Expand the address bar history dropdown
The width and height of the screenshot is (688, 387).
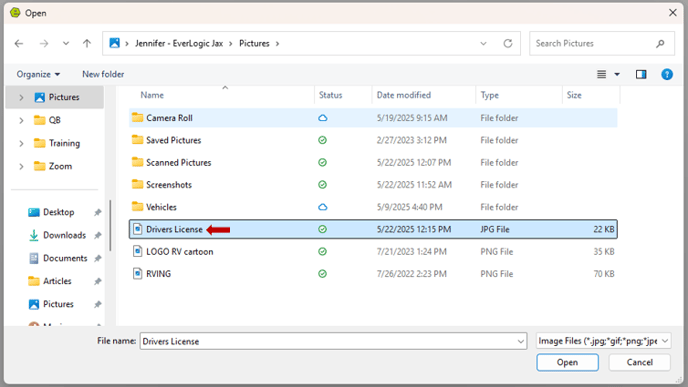pyautogui.click(x=483, y=43)
